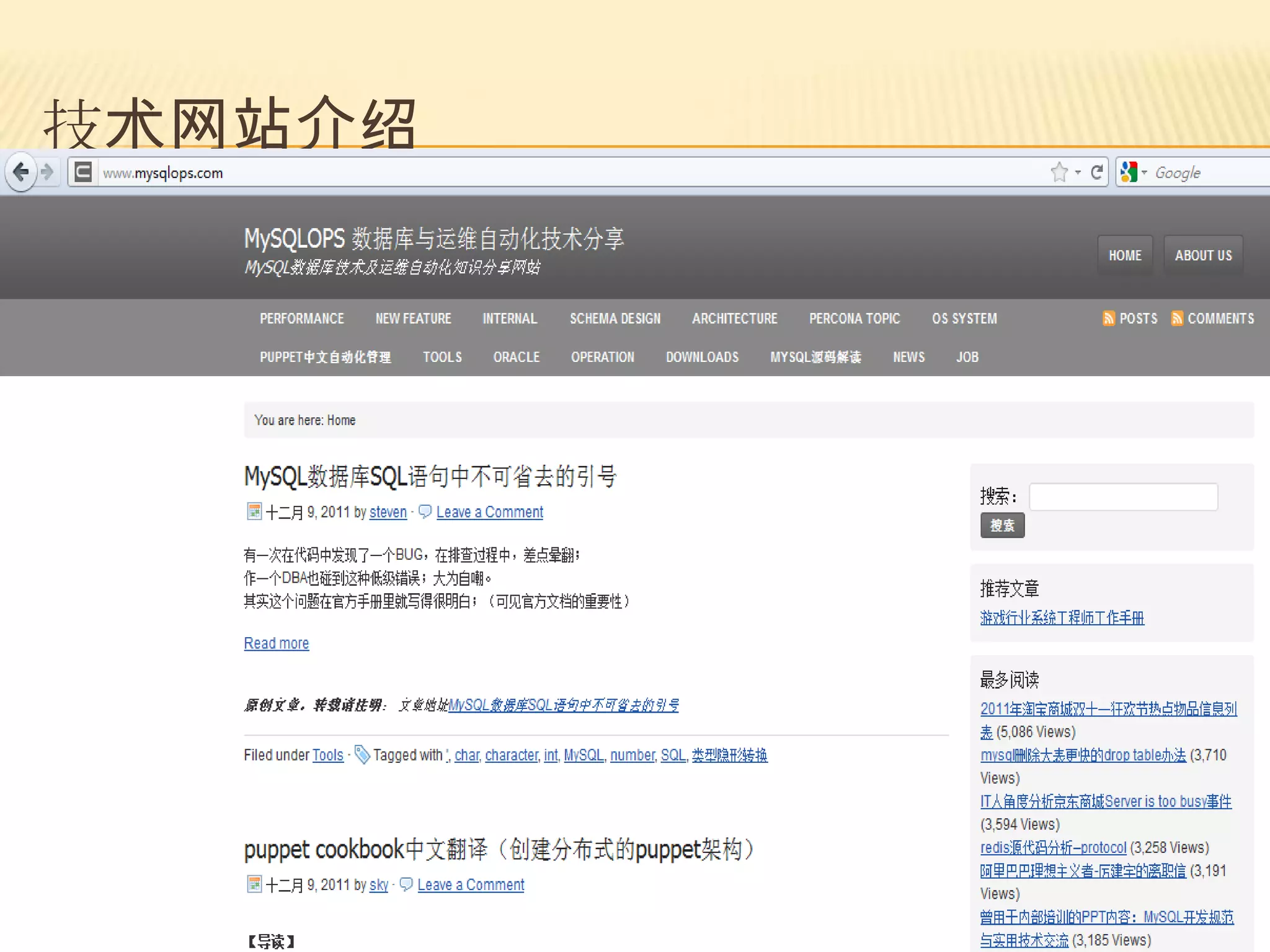Click comment bubble icon on sky's post
Viewport: 1270px width, 952px height.
pyautogui.click(x=406, y=884)
